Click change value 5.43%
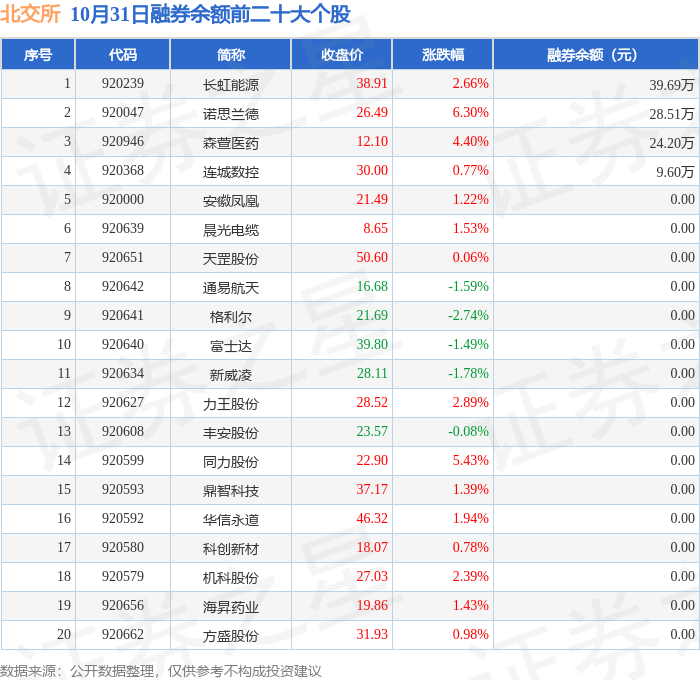Screen dimensions: 700x680 click(471, 461)
